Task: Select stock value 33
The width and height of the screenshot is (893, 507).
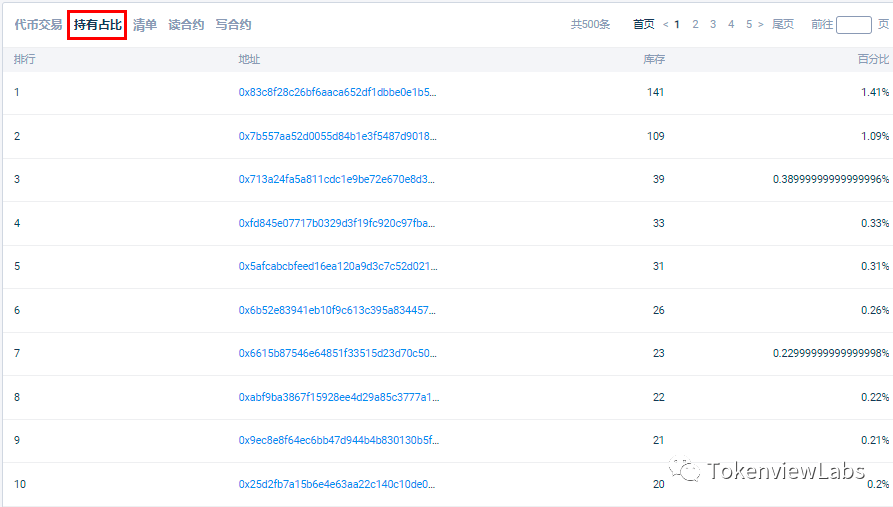Action: [x=658, y=223]
